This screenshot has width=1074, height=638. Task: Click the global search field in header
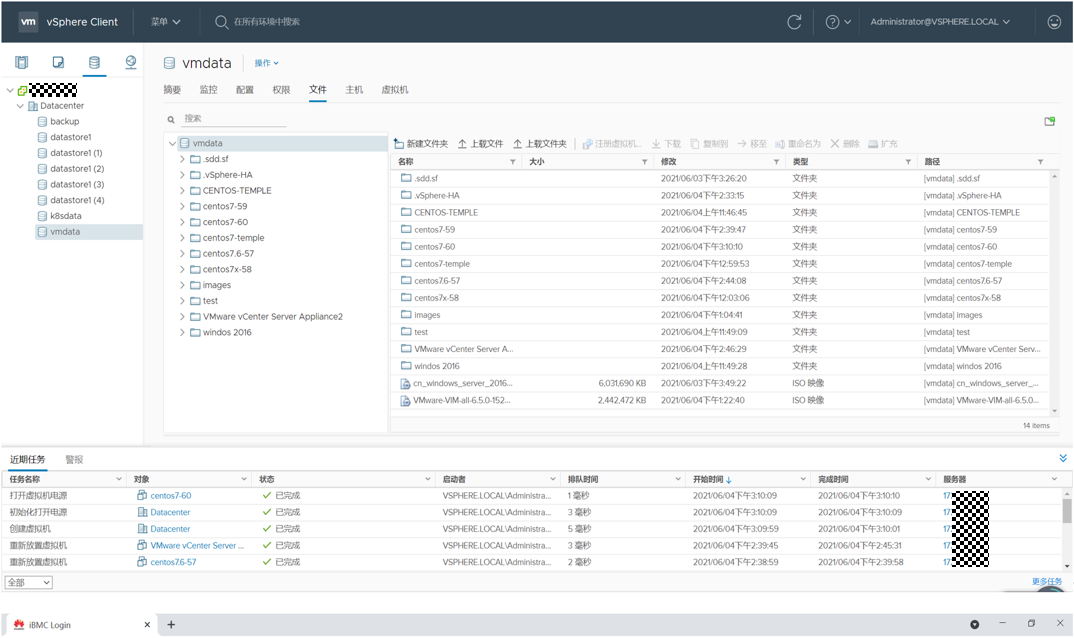coord(267,22)
